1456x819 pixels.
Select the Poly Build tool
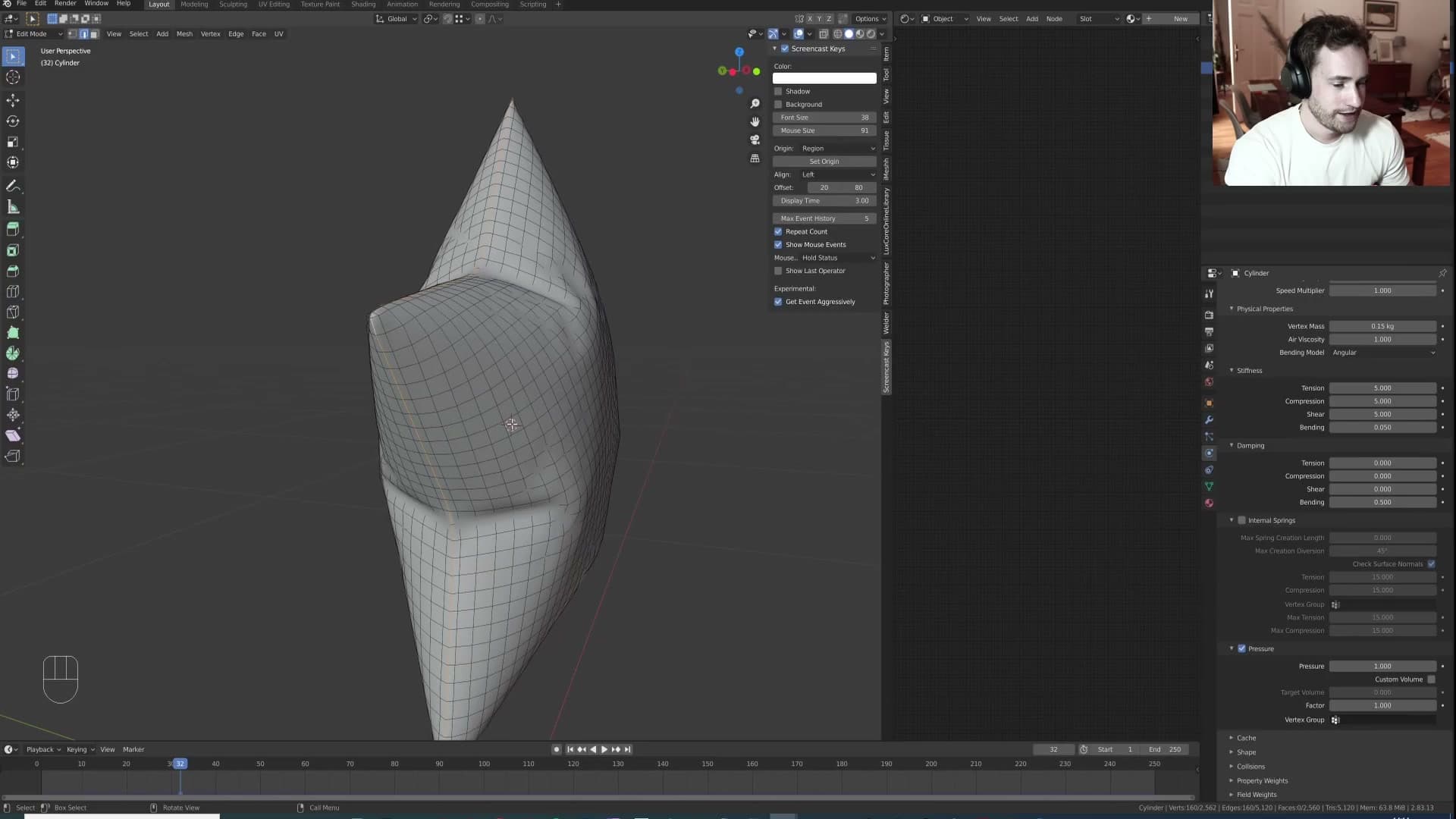coord(13,332)
